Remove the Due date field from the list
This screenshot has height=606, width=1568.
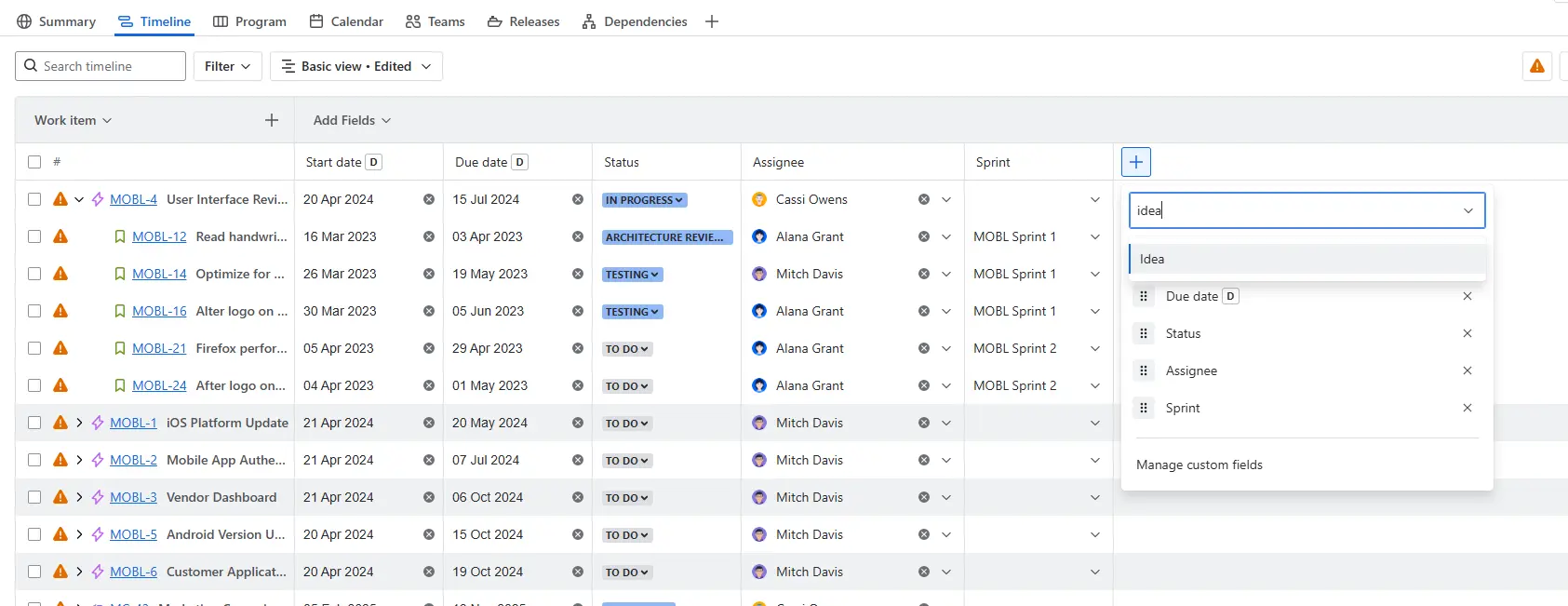pyautogui.click(x=1467, y=296)
